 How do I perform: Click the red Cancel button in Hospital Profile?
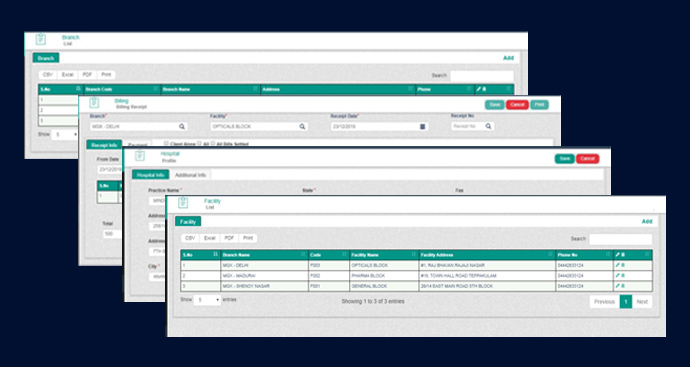pos(587,158)
